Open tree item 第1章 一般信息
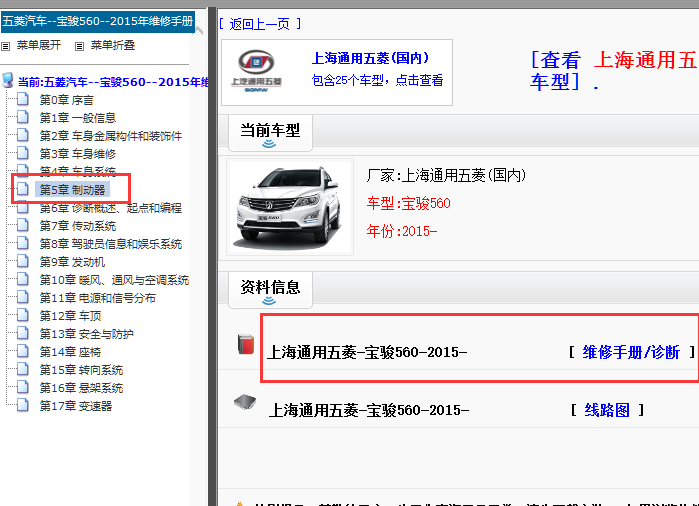Image resolution: width=699 pixels, height=506 pixels. (x=78, y=118)
